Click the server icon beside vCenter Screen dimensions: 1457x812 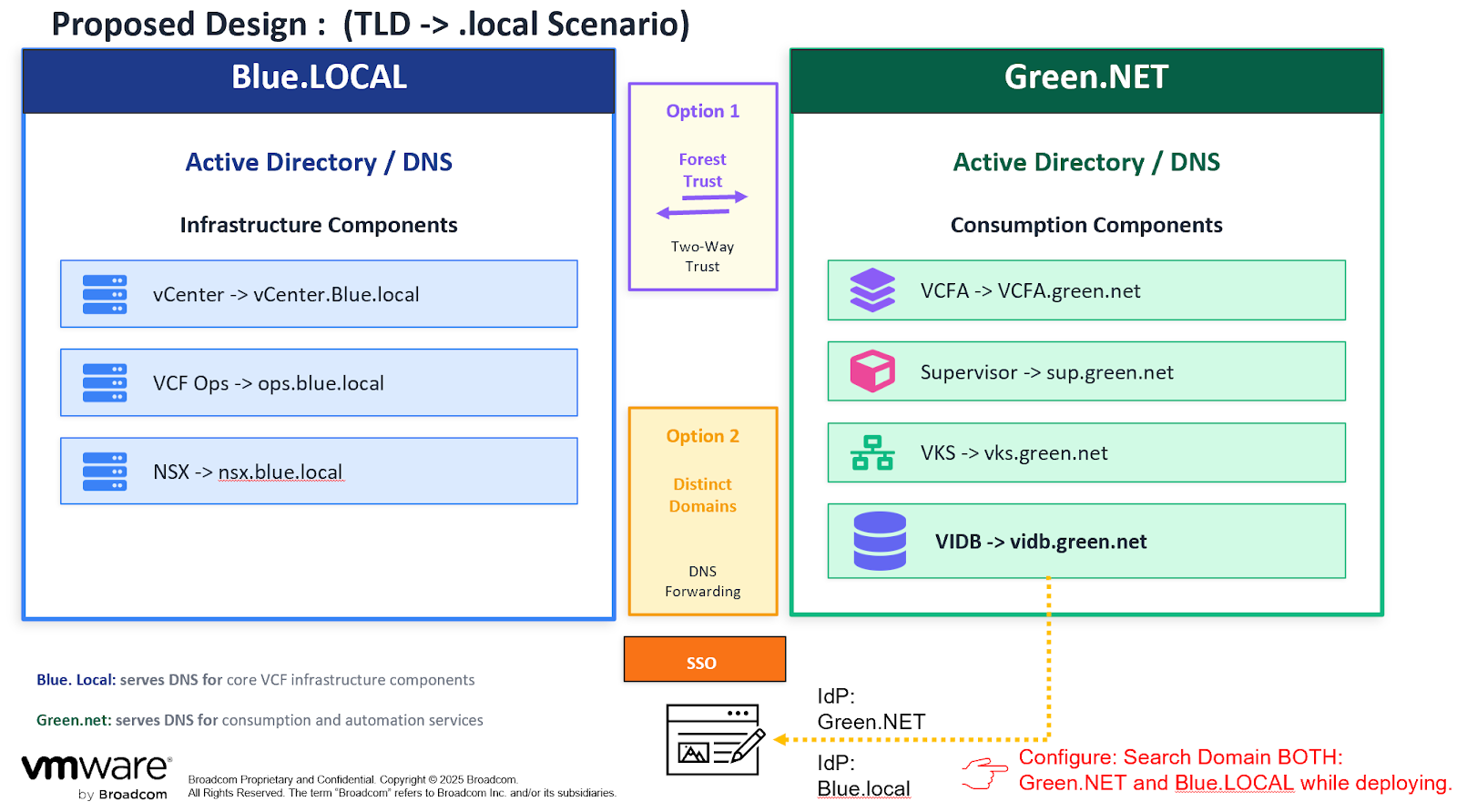click(105, 294)
